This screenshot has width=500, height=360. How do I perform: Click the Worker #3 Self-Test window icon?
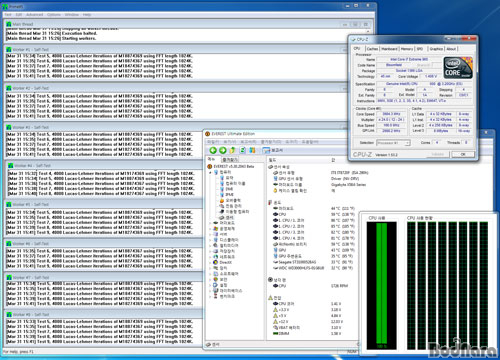pos(9,127)
